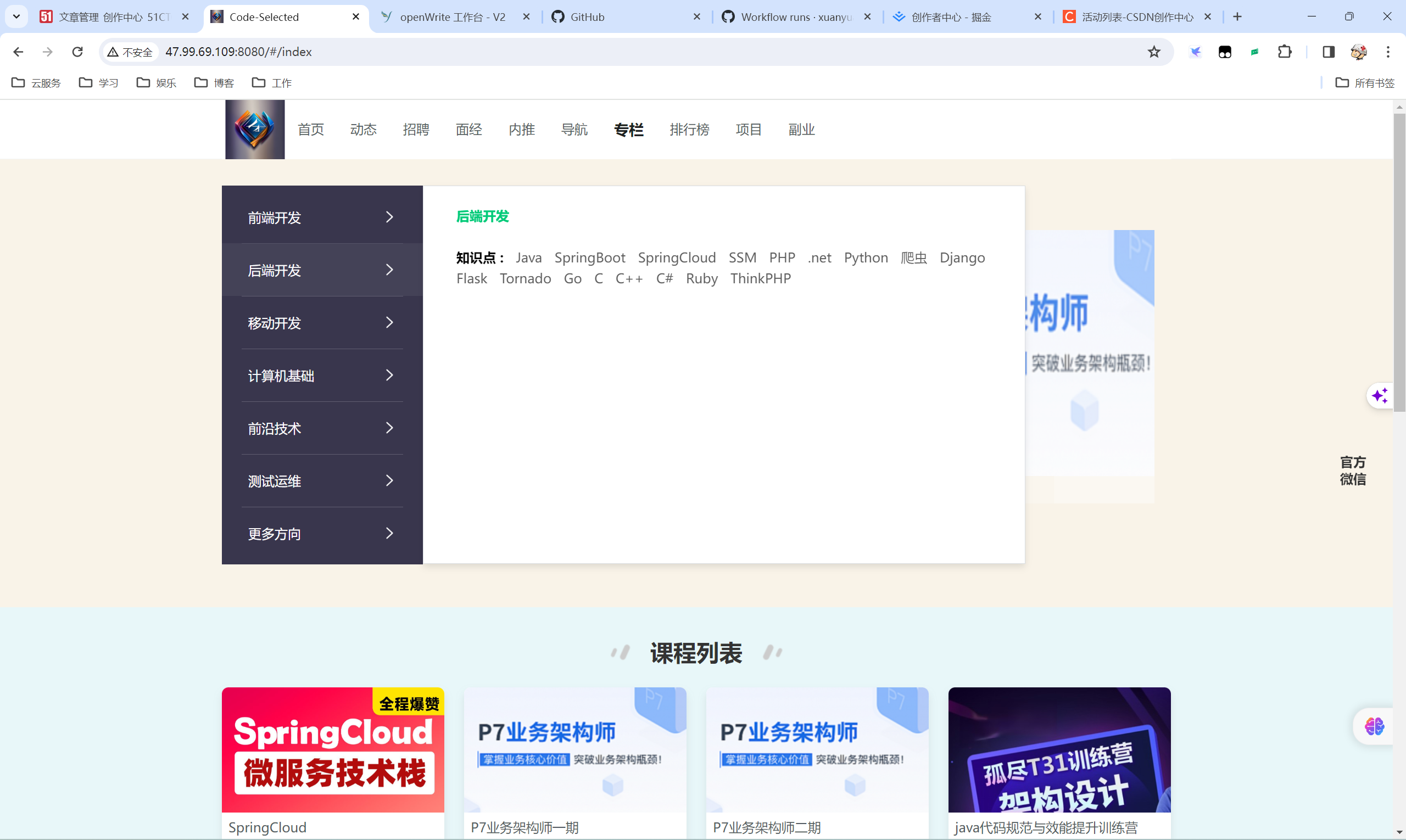Screen dimensions: 1406x840
Task: Click the Django knowledge point link
Action: 962,257
